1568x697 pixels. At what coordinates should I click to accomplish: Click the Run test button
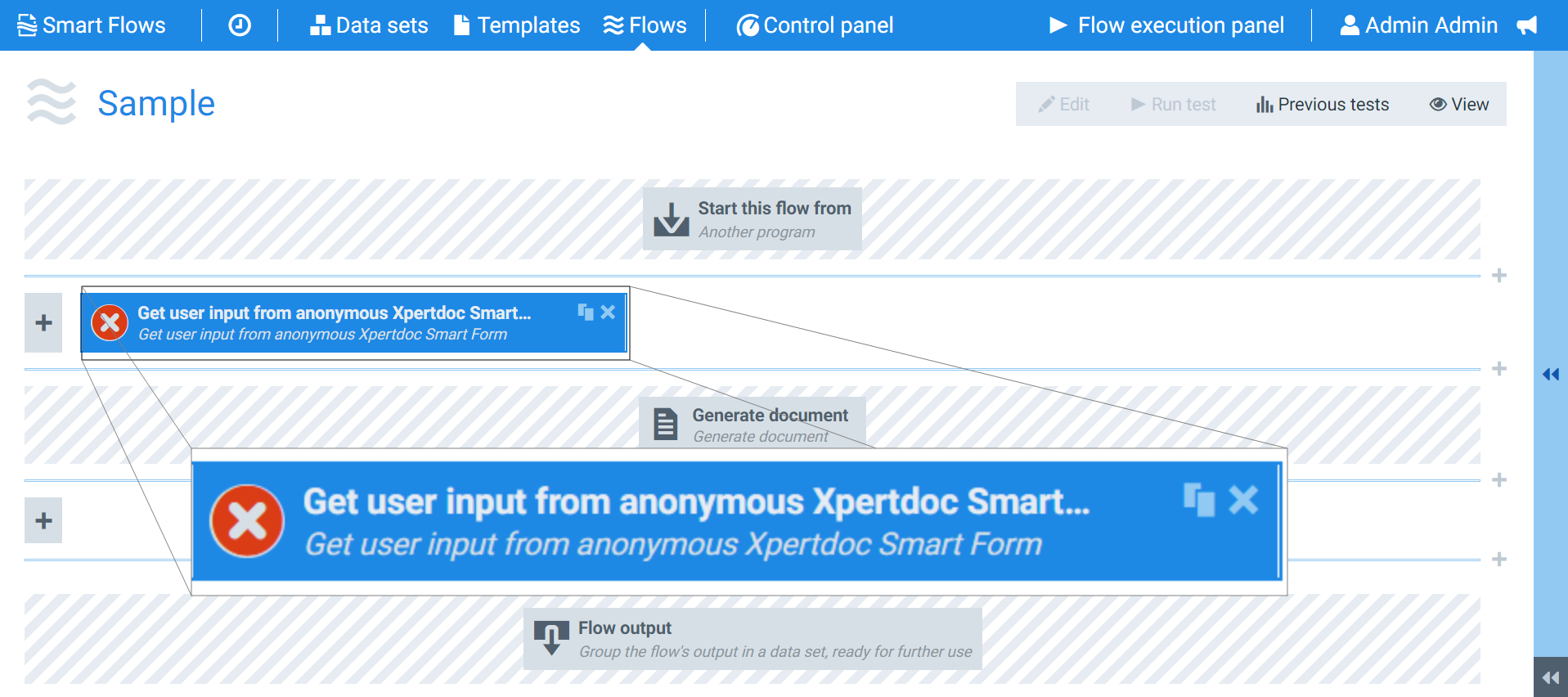pos(1173,104)
